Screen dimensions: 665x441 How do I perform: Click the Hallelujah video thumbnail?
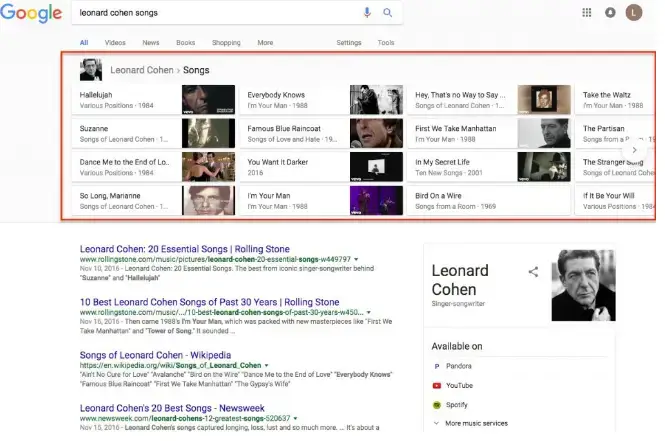tap(208, 100)
